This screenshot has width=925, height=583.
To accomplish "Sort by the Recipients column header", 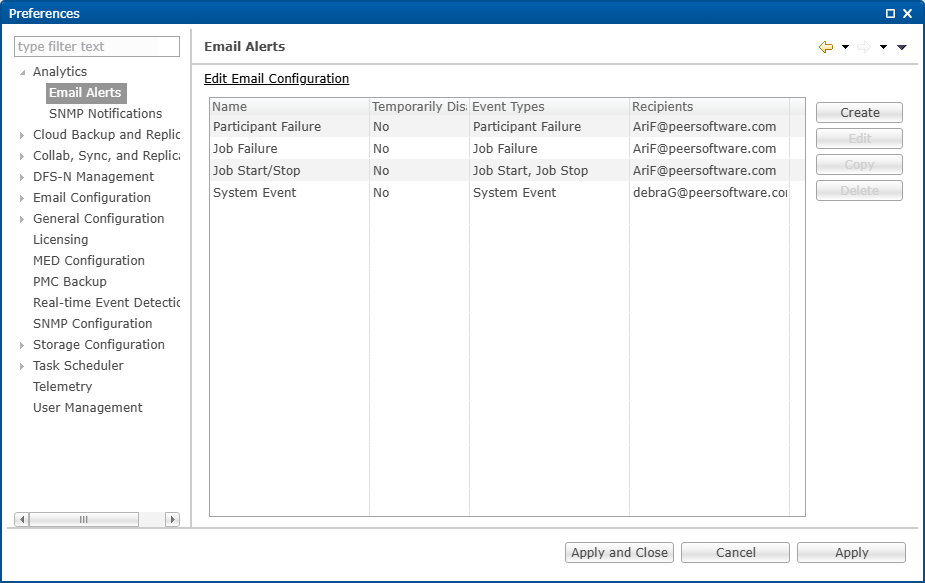I will (x=710, y=107).
